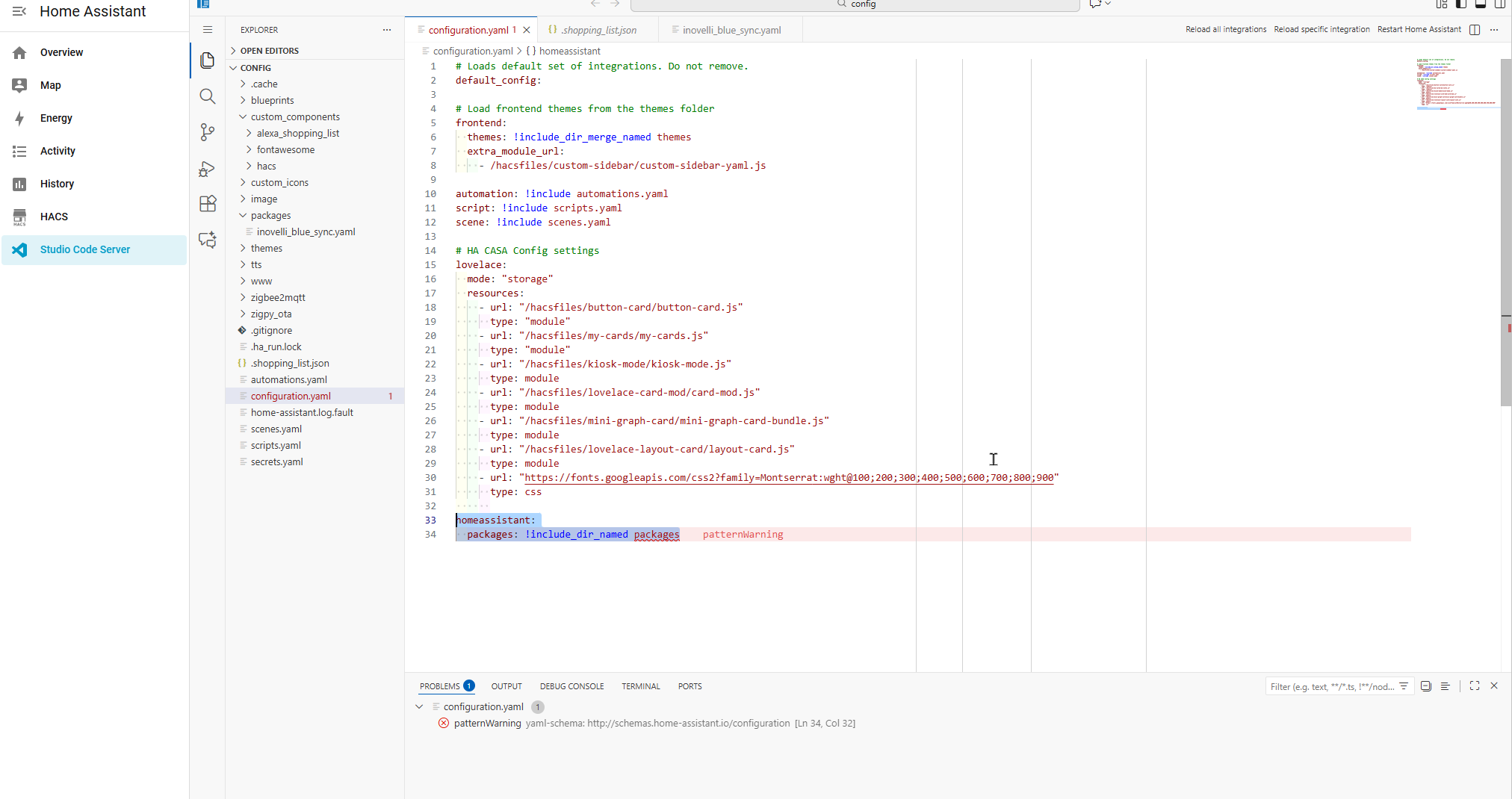Viewport: 1512px width, 799px height.
Task: Click Reload specific integration
Action: tap(1322, 30)
